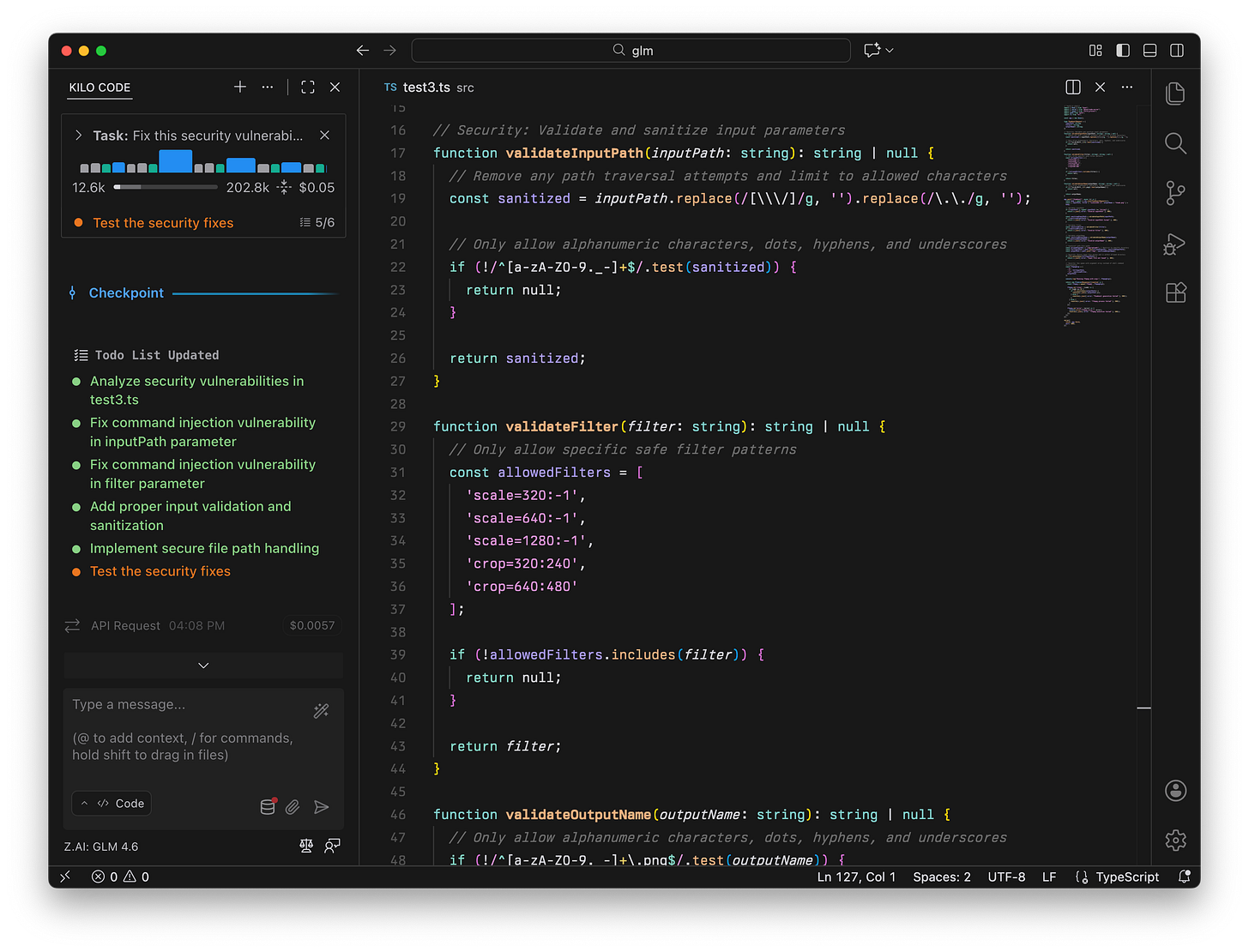Click the scroll-down chevron above message box
The height and width of the screenshot is (952, 1249).
point(203,666)
